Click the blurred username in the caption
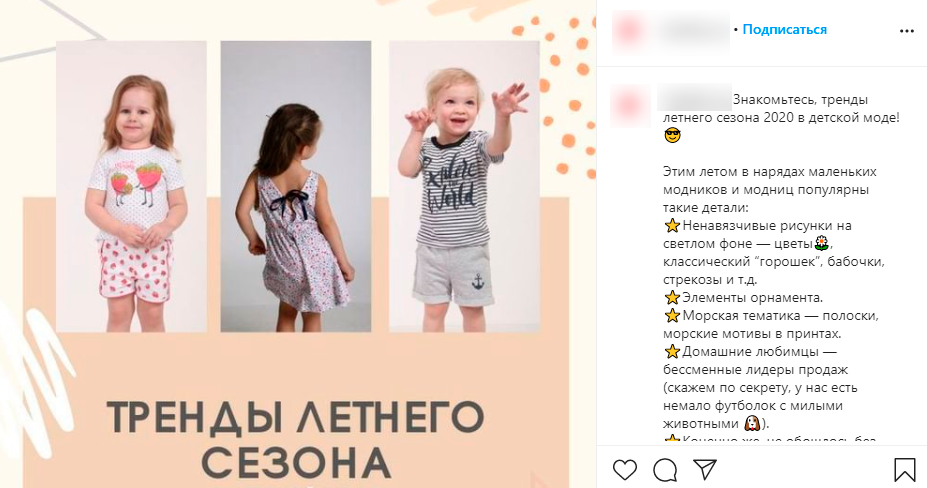 (695, 98)
